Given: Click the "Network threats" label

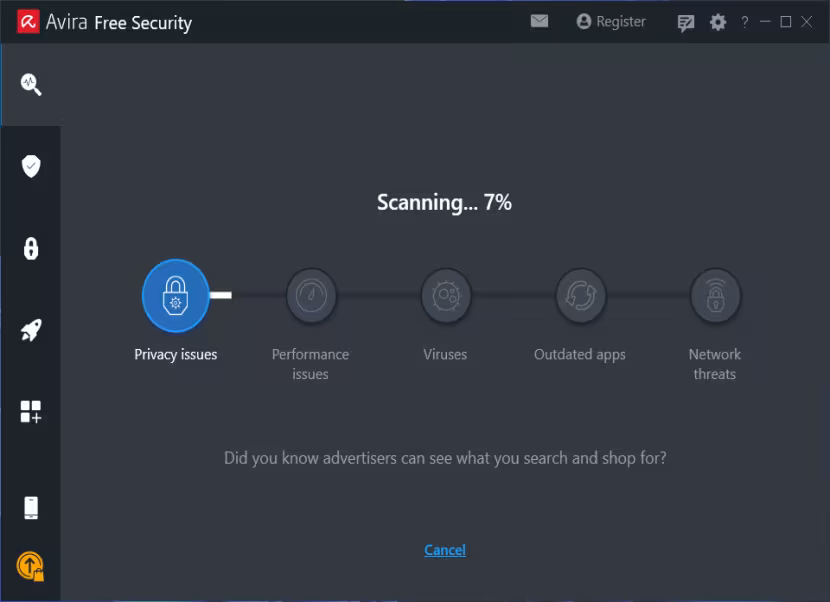Looking at the screenshot, I should pyautogui.click(x=715, y=364).
